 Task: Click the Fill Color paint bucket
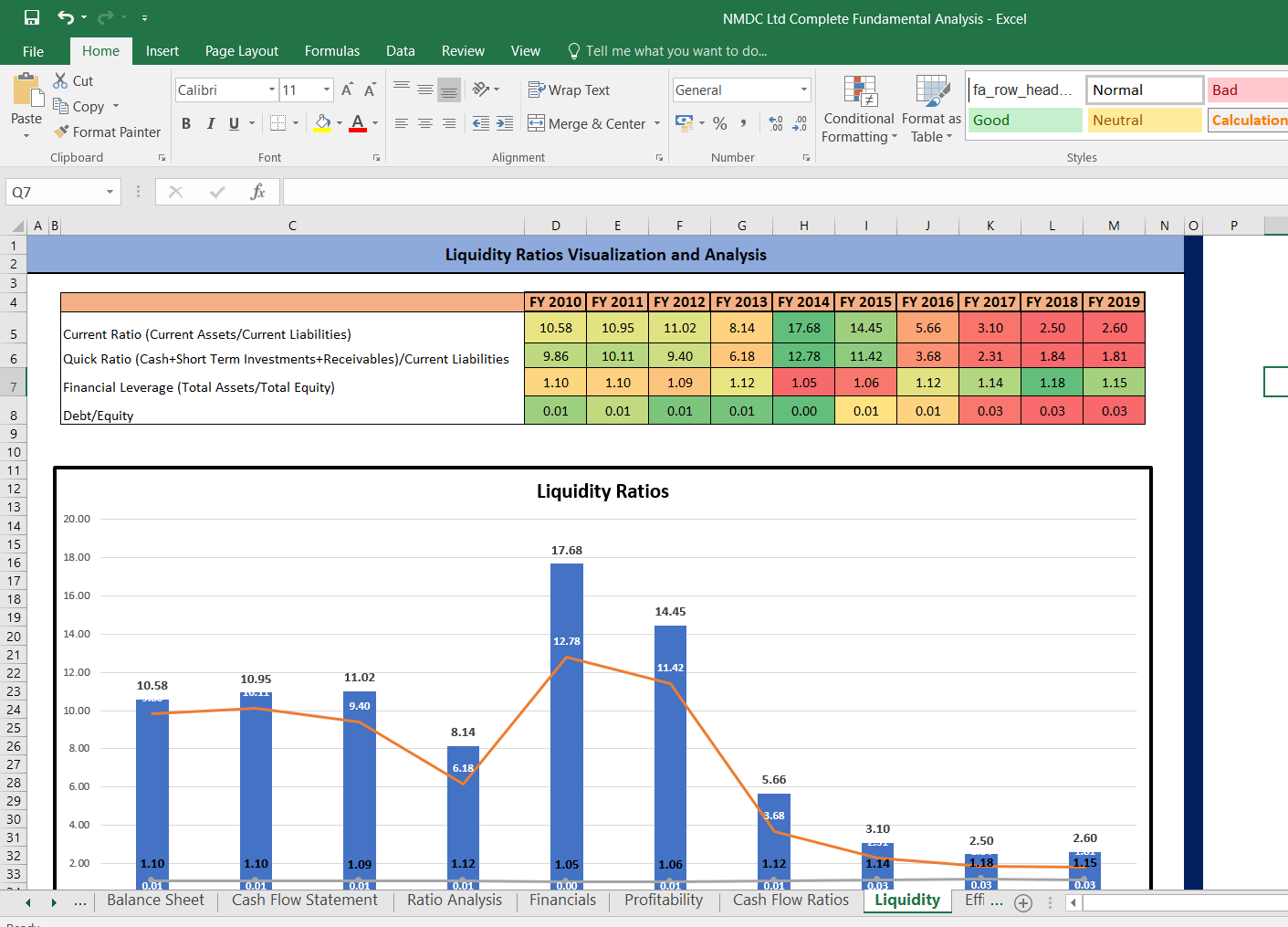(322, 123)
